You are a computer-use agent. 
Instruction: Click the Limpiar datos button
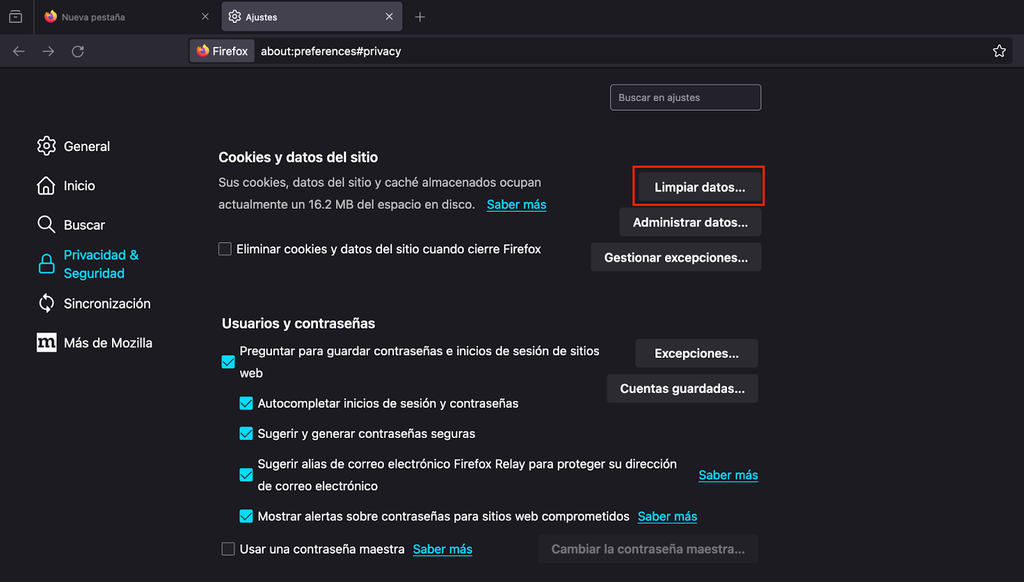pos(698,185)
